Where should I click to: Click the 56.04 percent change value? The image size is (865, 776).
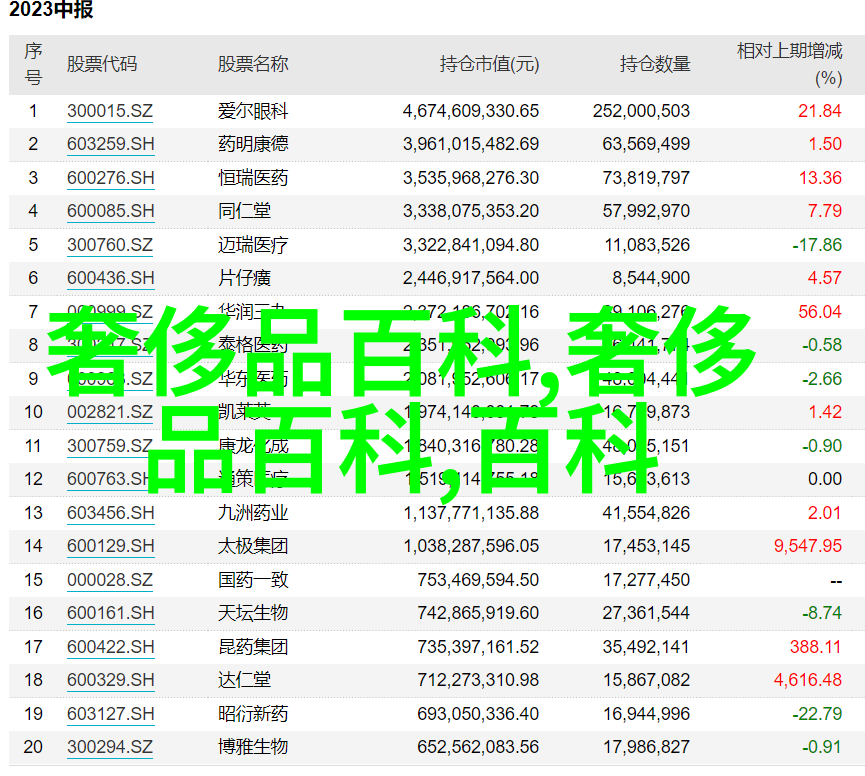click(x=820, y=312)
